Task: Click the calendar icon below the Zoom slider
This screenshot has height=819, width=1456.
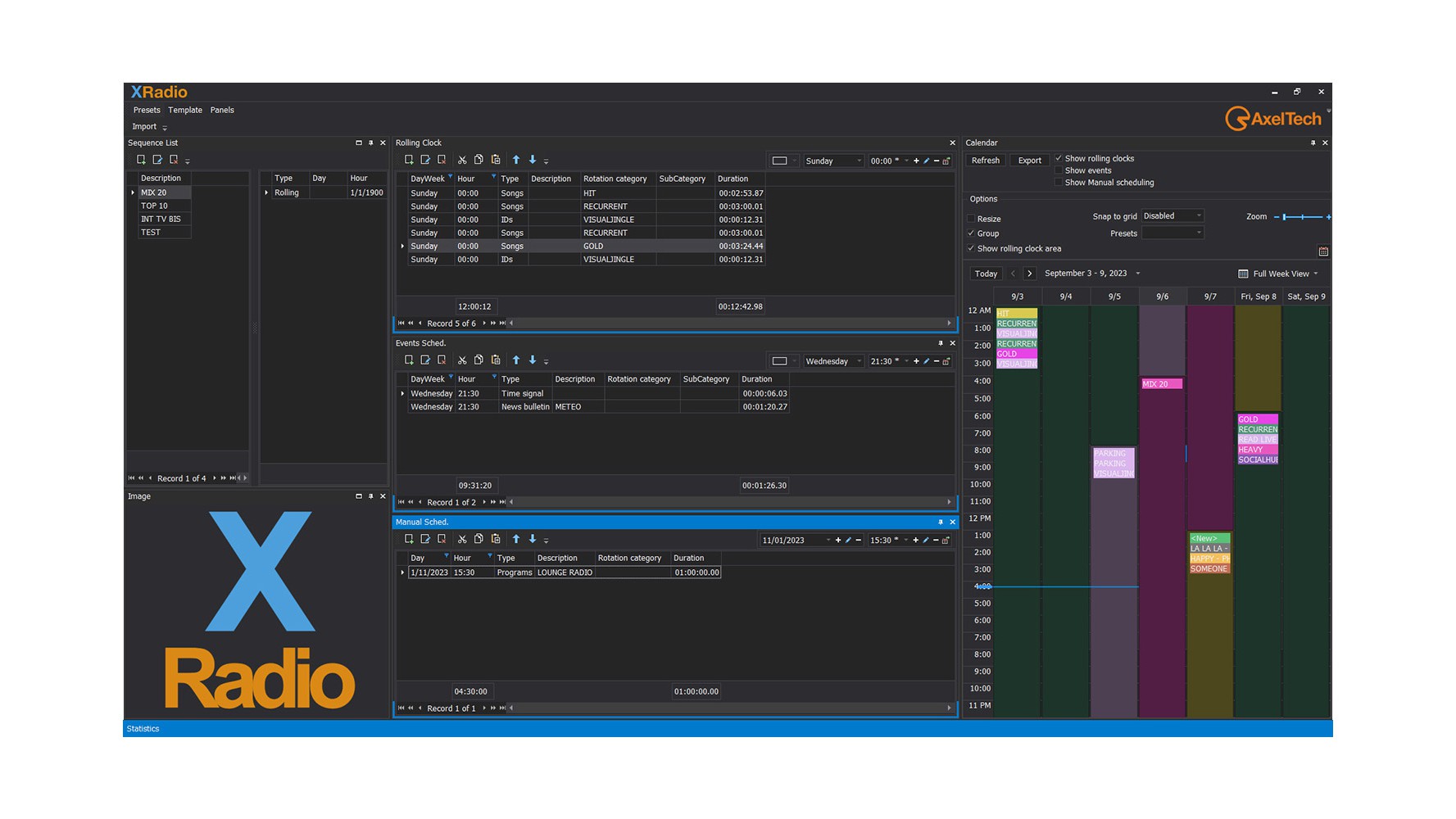Action: click(1322, 251)
